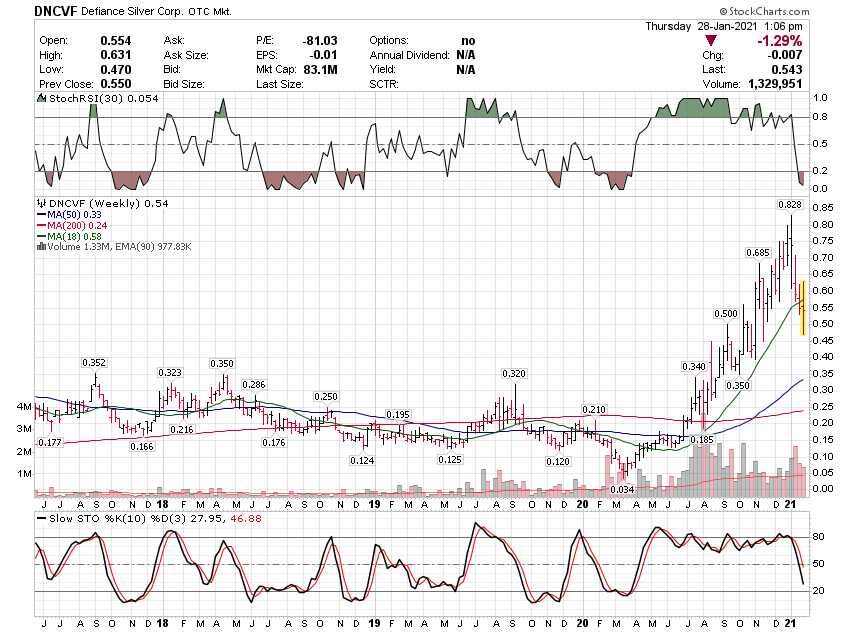Click the Volume 1.33M, EMA(90) legend text
Screen dimensions: 850x633
pos(119,247)
